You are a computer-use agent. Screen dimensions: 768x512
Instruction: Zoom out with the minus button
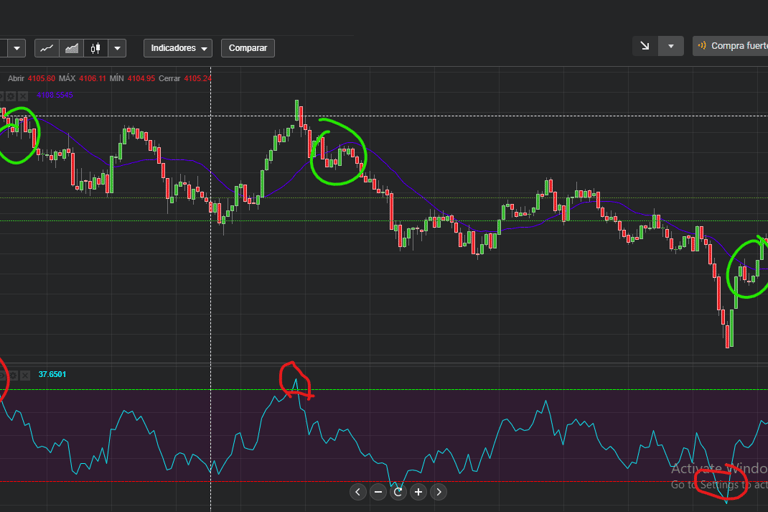tap(378, 492)
